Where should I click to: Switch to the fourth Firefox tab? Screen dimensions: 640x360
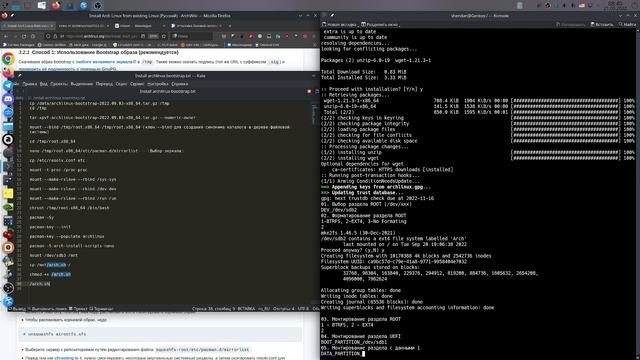click(196, 26)
